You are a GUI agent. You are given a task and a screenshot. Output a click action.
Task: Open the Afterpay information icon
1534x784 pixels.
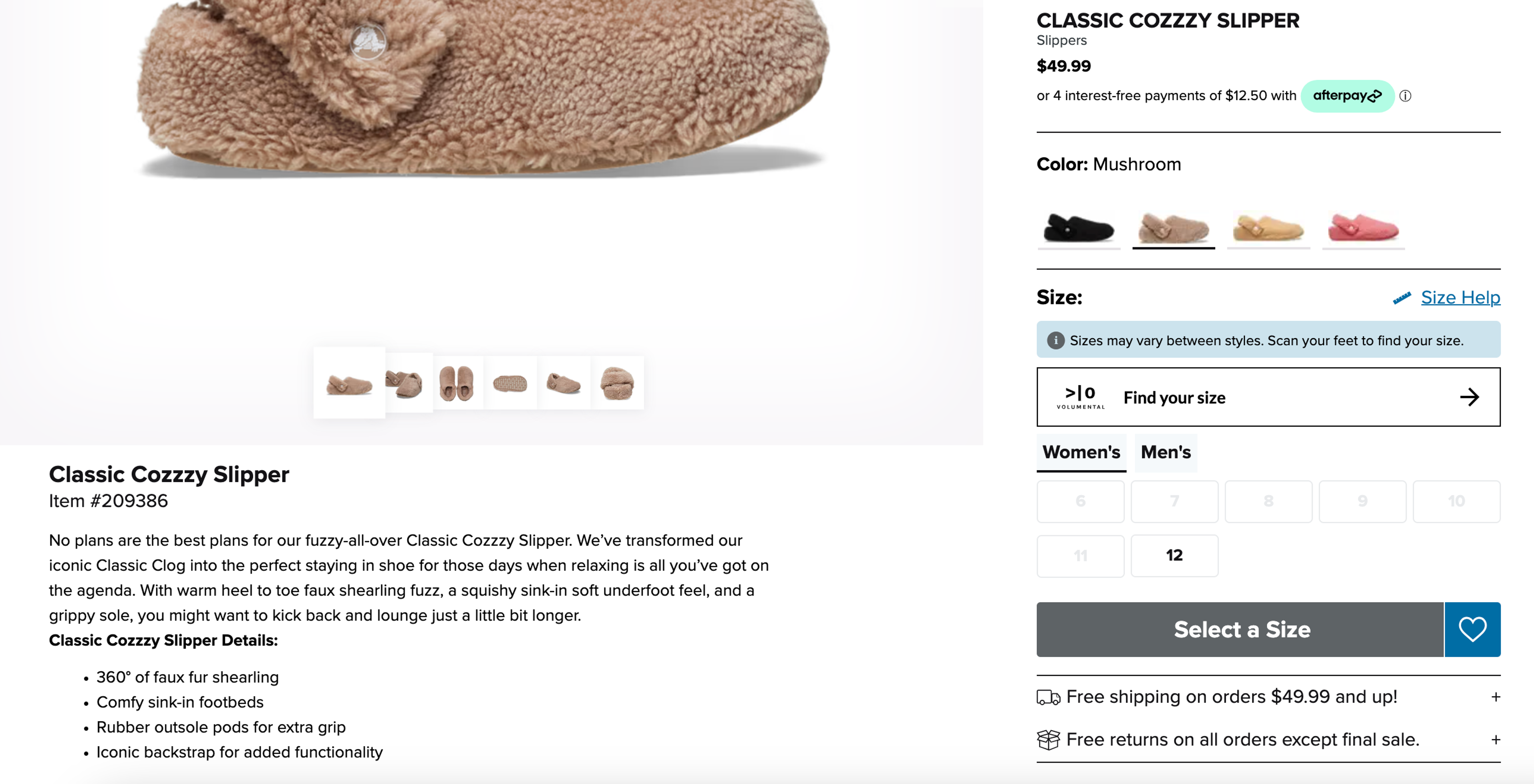[x=1405, y=95]
